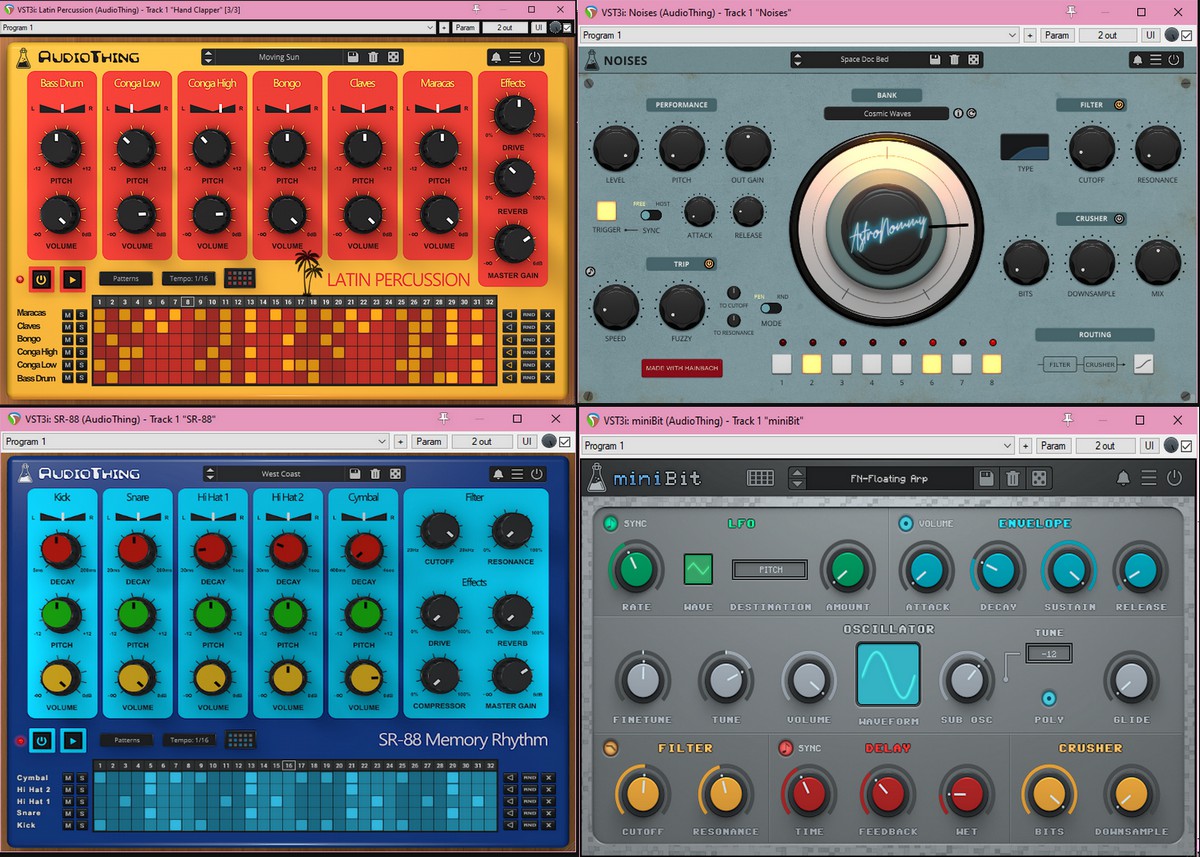Toggle power button in Latin Percussion header

tap(535, 57)
